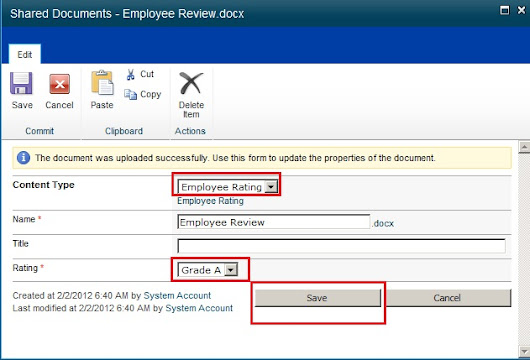Click the Cancel button at form bottom

448,298
